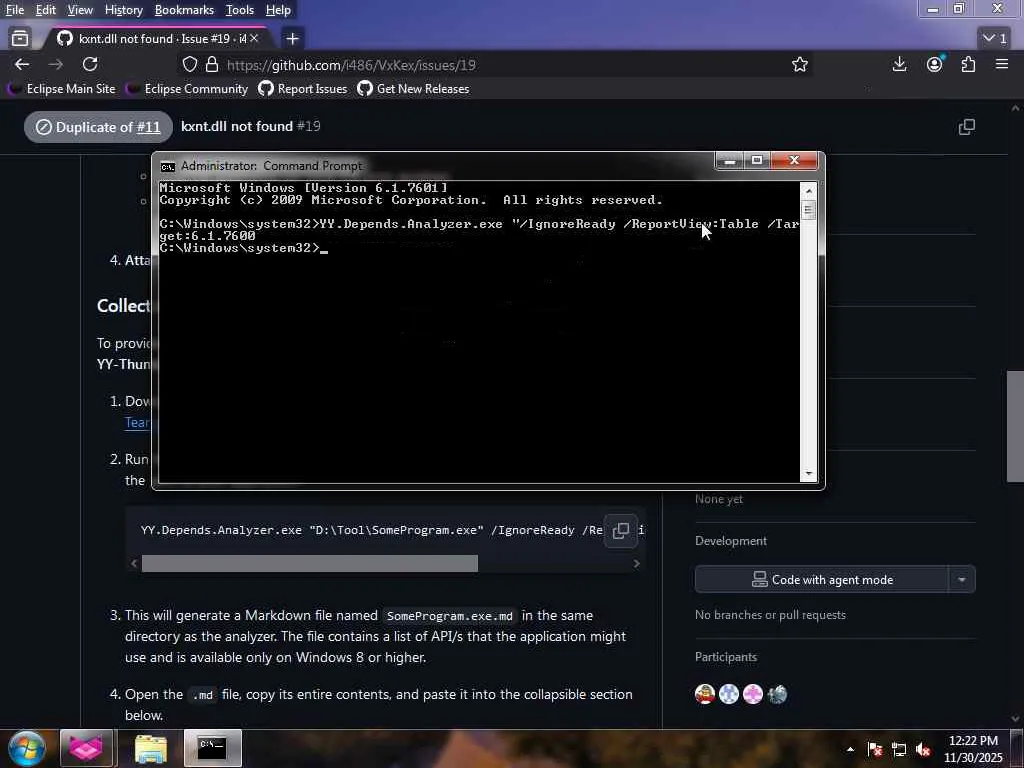Open first participant avatar

(705, 694)
